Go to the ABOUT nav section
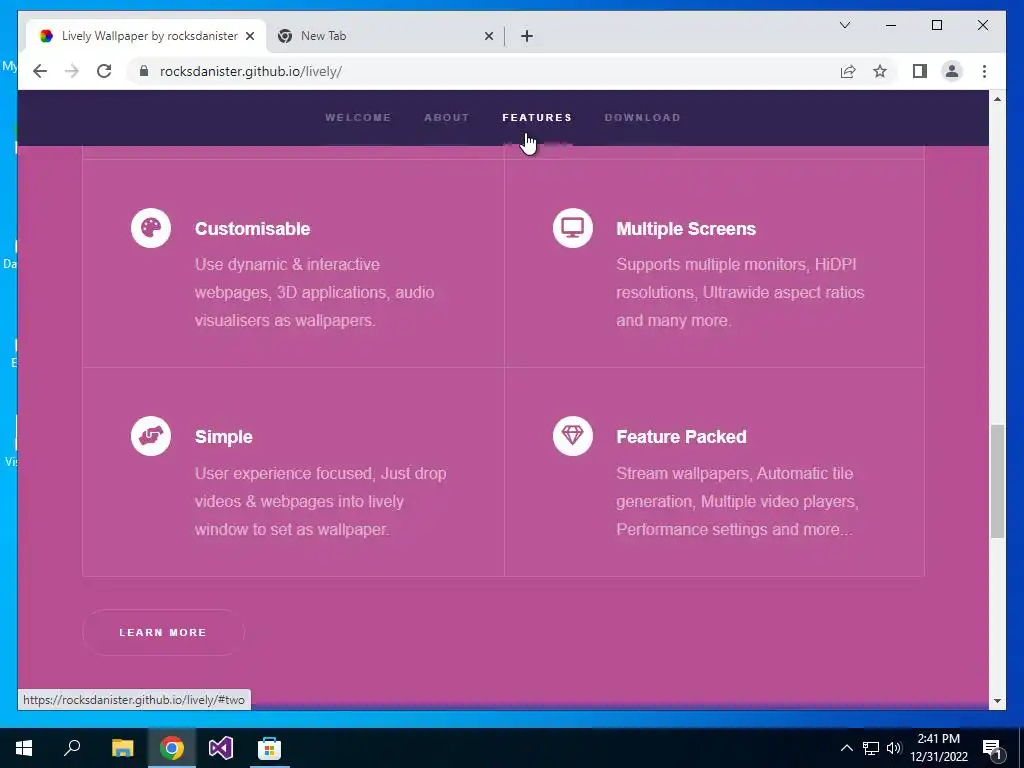The width and height of the screenshot is (1024, 768). (447, 118)
